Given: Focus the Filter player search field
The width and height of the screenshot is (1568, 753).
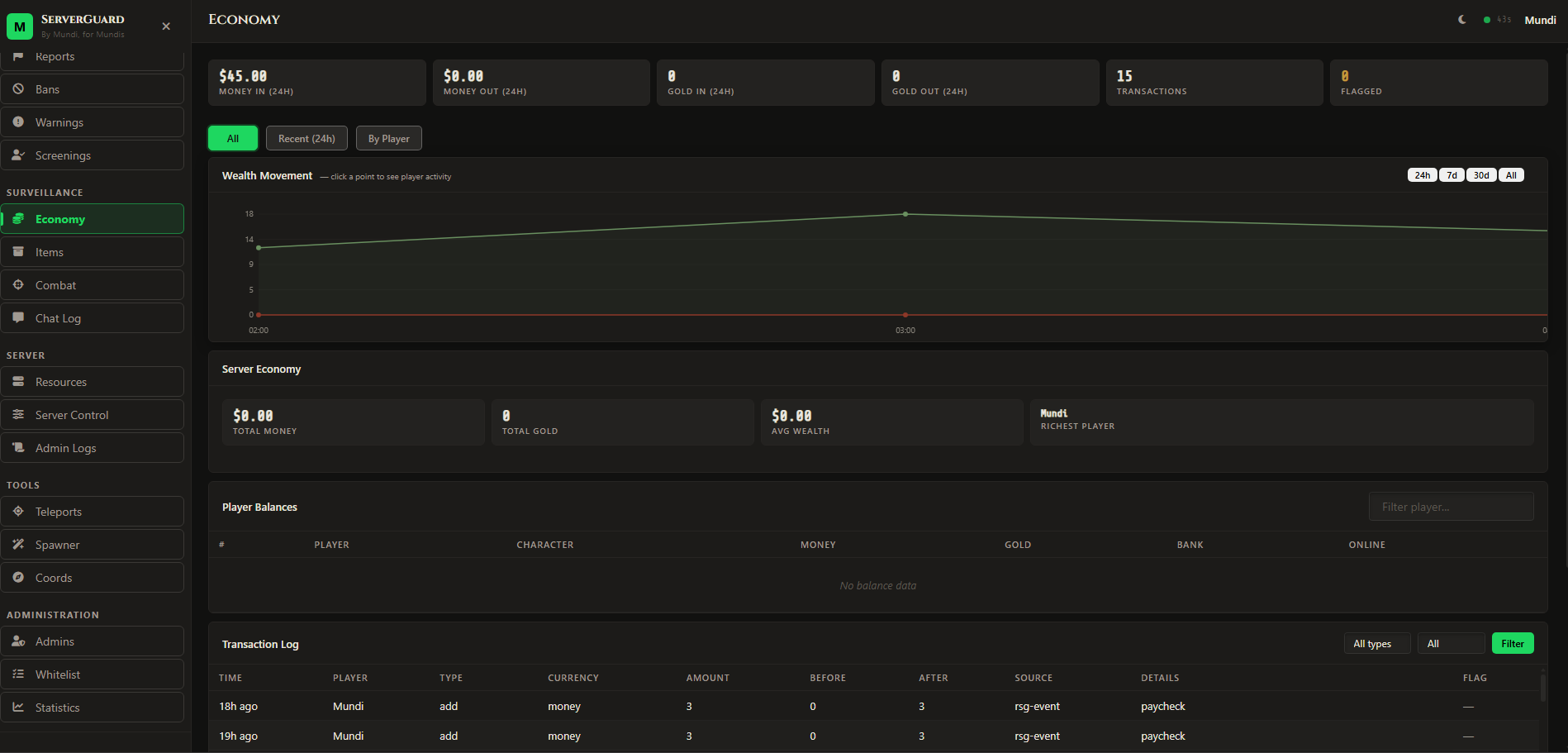Looking at the screenshot, I should tap(1452, 507).
